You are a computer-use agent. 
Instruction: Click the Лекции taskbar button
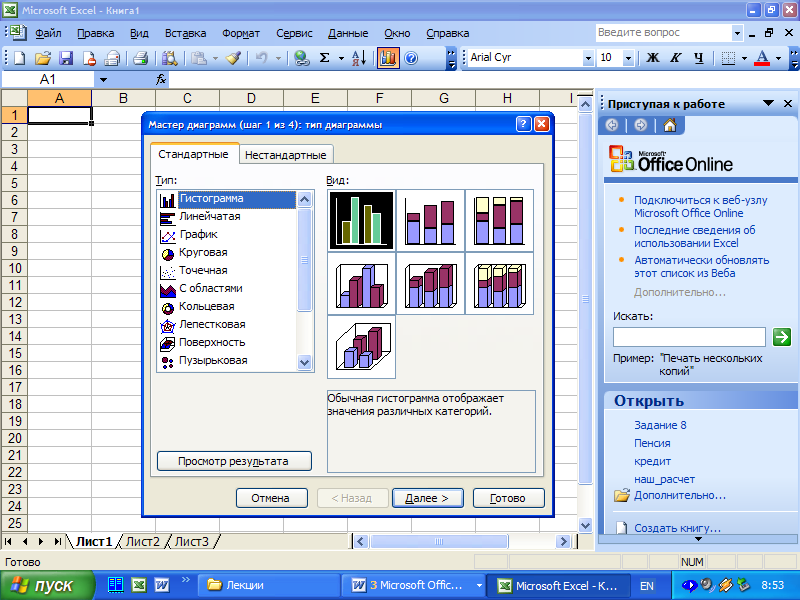coord(270,585)
